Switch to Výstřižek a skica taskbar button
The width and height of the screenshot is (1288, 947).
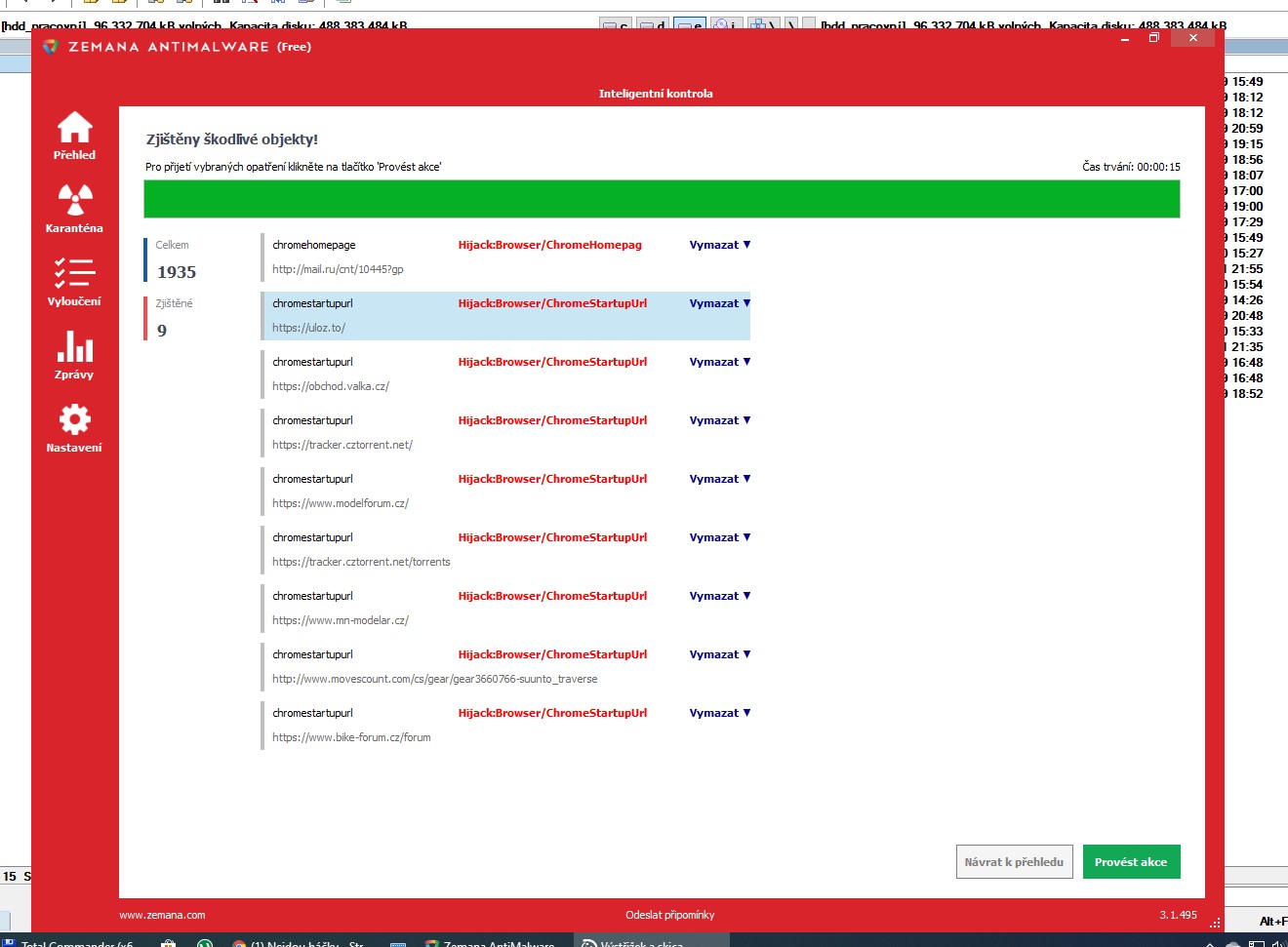649,941
